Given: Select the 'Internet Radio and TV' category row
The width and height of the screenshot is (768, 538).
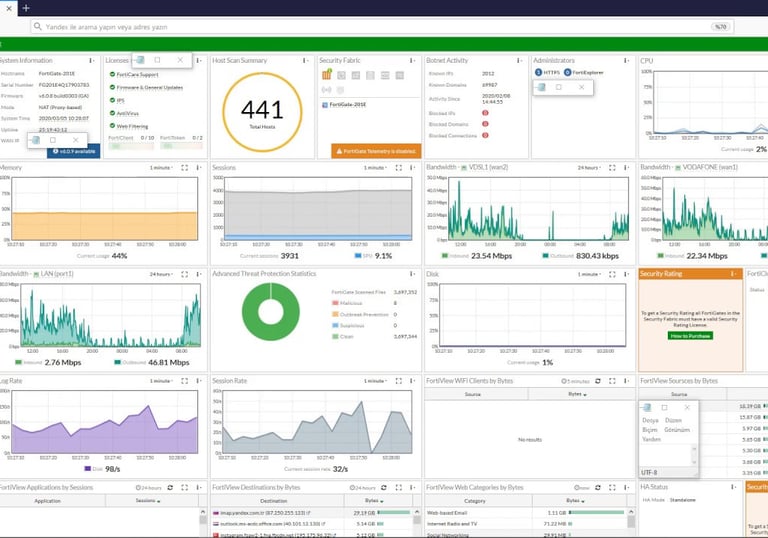Looking at the screenshot, I should pyautogui.click(x=527, y=524).
